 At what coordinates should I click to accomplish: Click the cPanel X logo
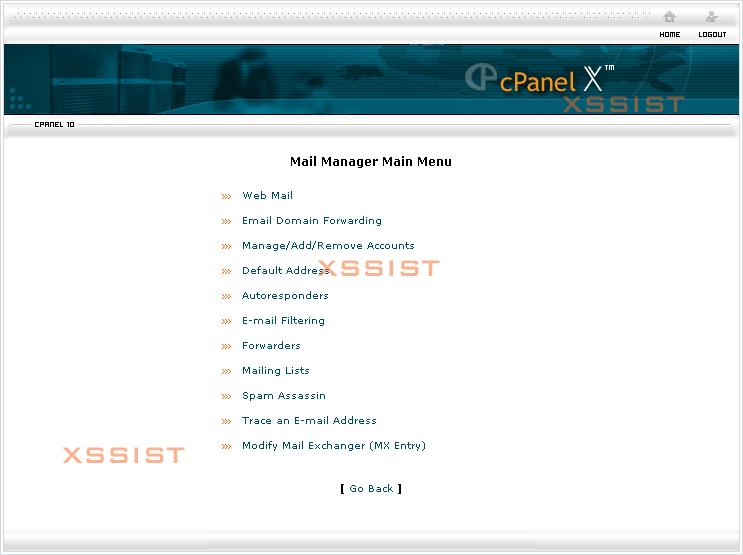click(539, 79)
